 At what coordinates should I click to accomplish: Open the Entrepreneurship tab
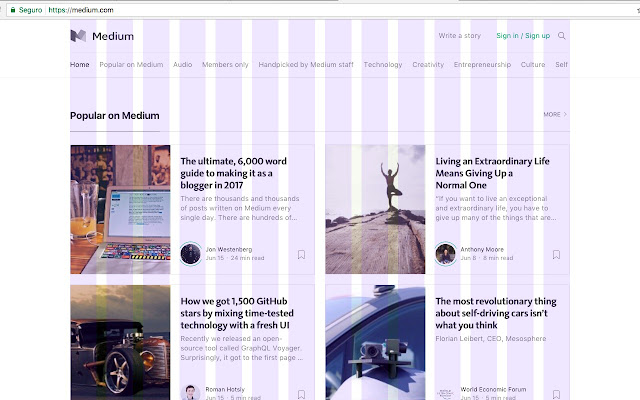pos(482,64)
